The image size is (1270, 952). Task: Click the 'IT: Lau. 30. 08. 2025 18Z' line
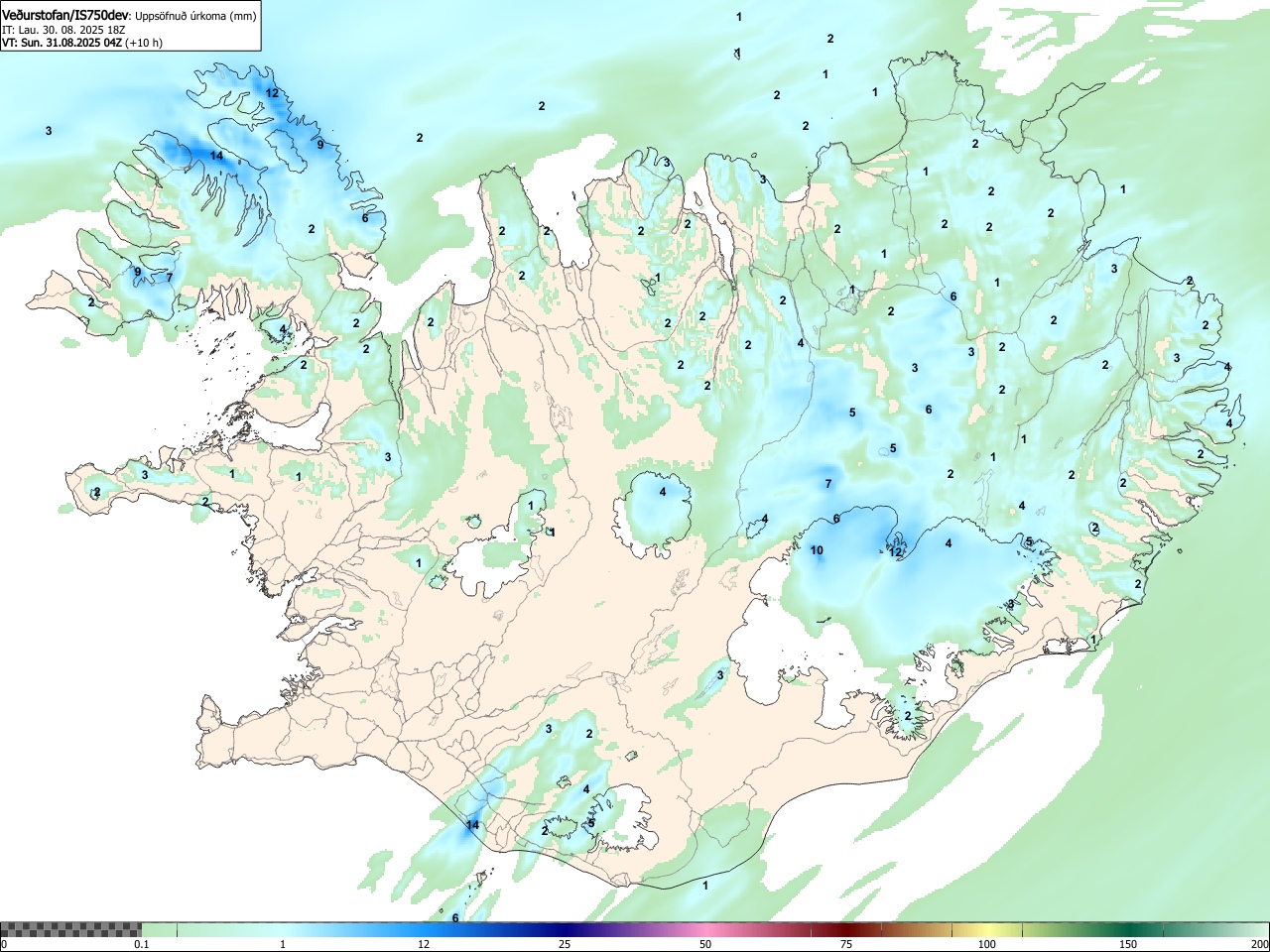[x=63, y=30]
